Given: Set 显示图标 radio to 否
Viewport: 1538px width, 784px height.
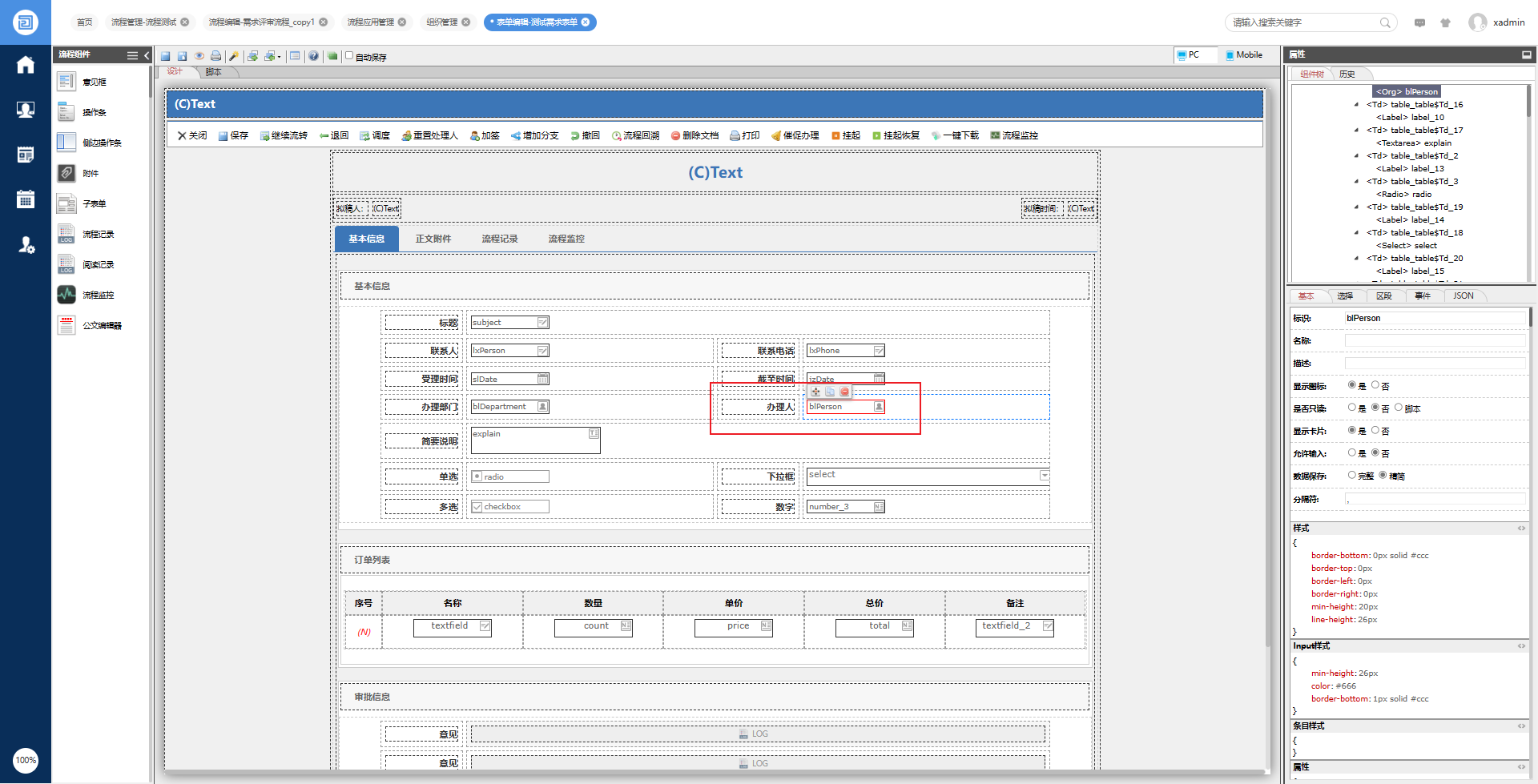Looking at the screenshot, I should 1375,385.
